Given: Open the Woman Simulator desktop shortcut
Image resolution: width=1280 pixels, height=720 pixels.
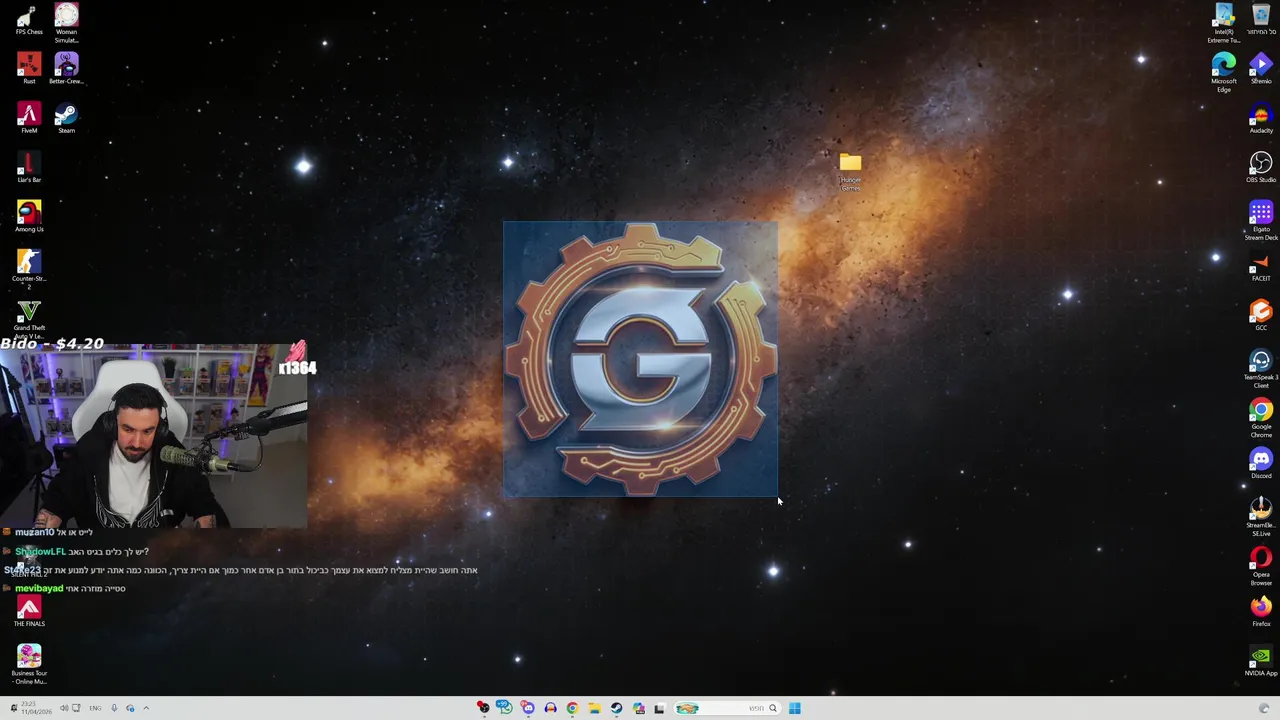Looking at the screenshot, I should [x=66, y=22].
